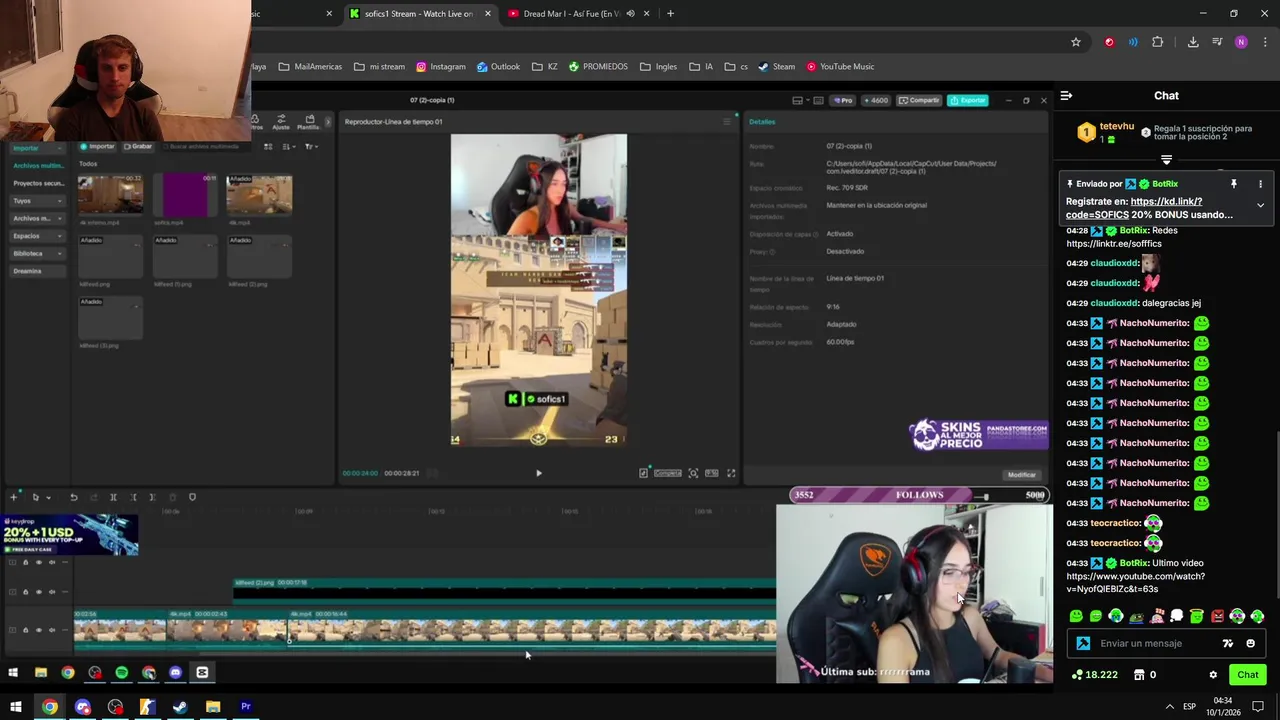Unpin the pinned BotRix message

[x=1234, y=184]
